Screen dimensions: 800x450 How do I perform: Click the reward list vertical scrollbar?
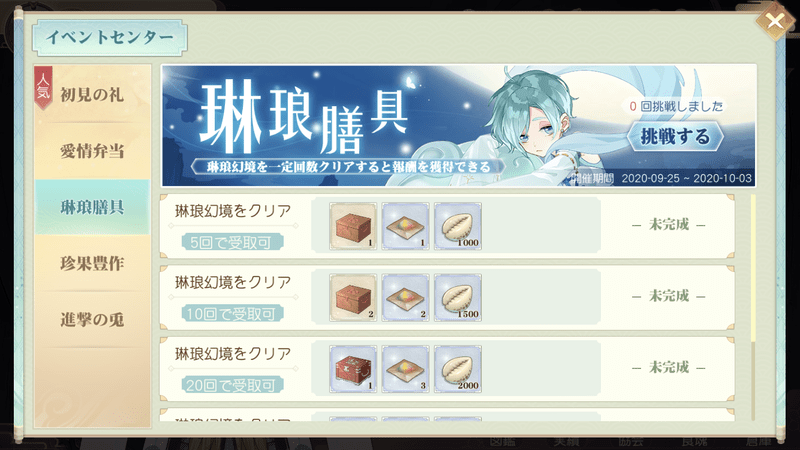coord(753,307)
